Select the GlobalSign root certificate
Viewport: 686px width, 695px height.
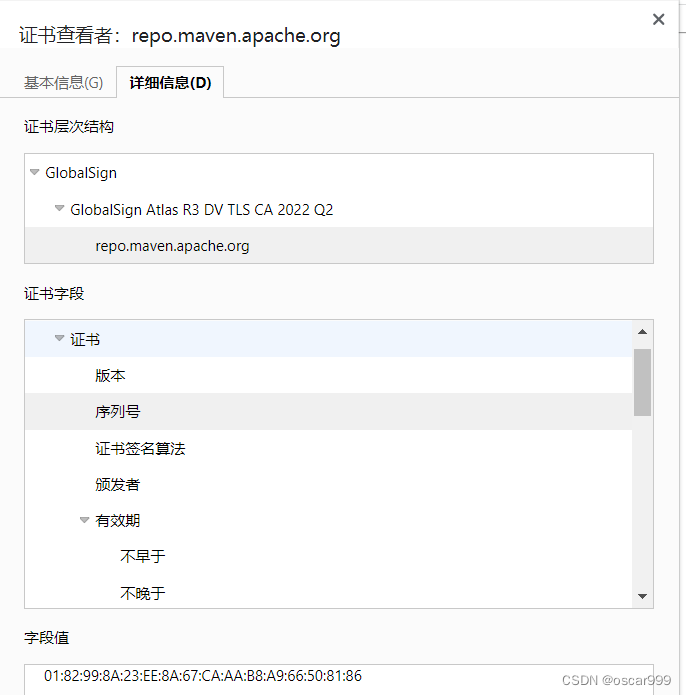tap(81, 172)
